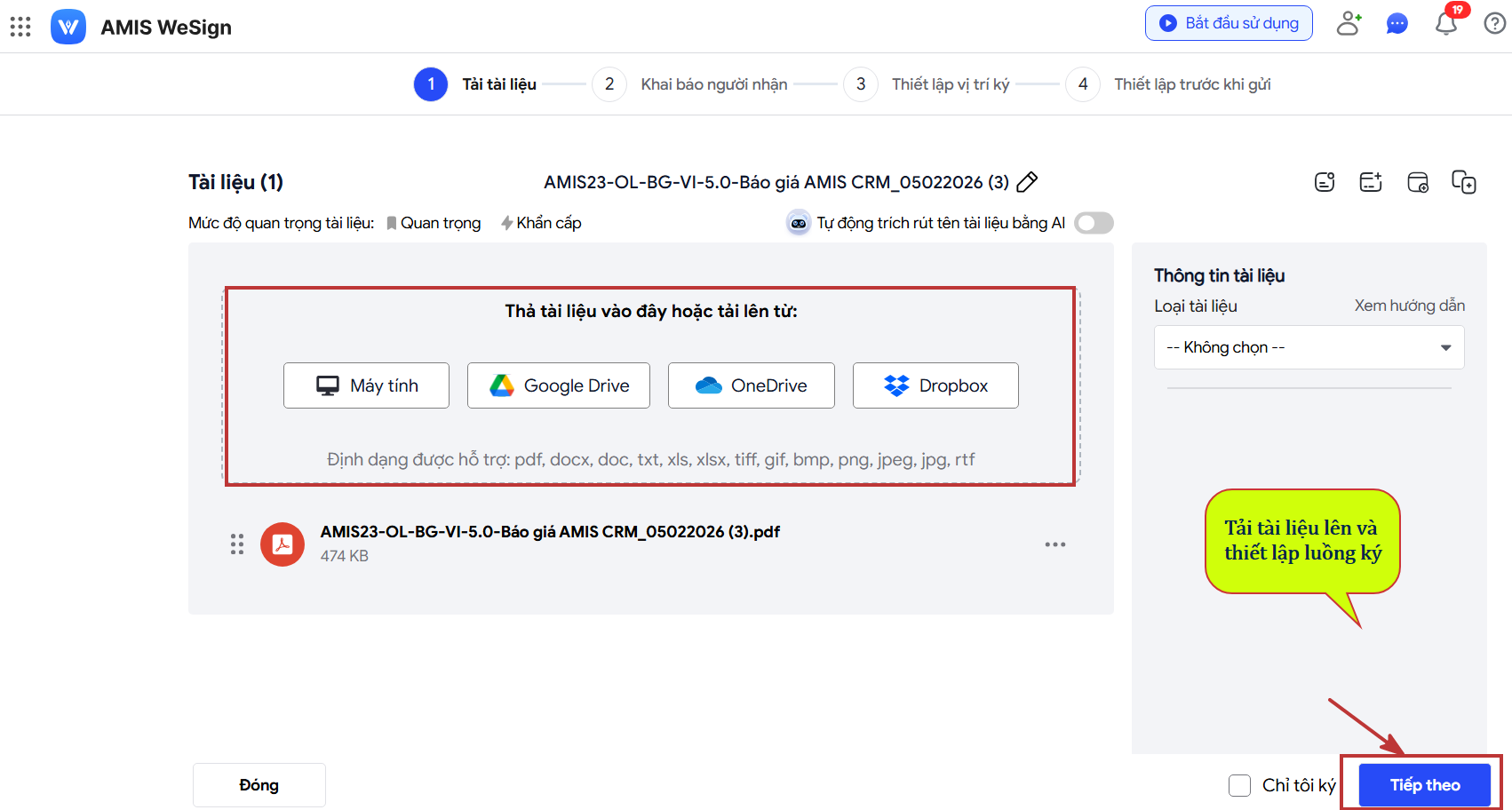1512x810 pixels.
Task: Upload from "Máy tính"
Action: (x=366, y=385)
